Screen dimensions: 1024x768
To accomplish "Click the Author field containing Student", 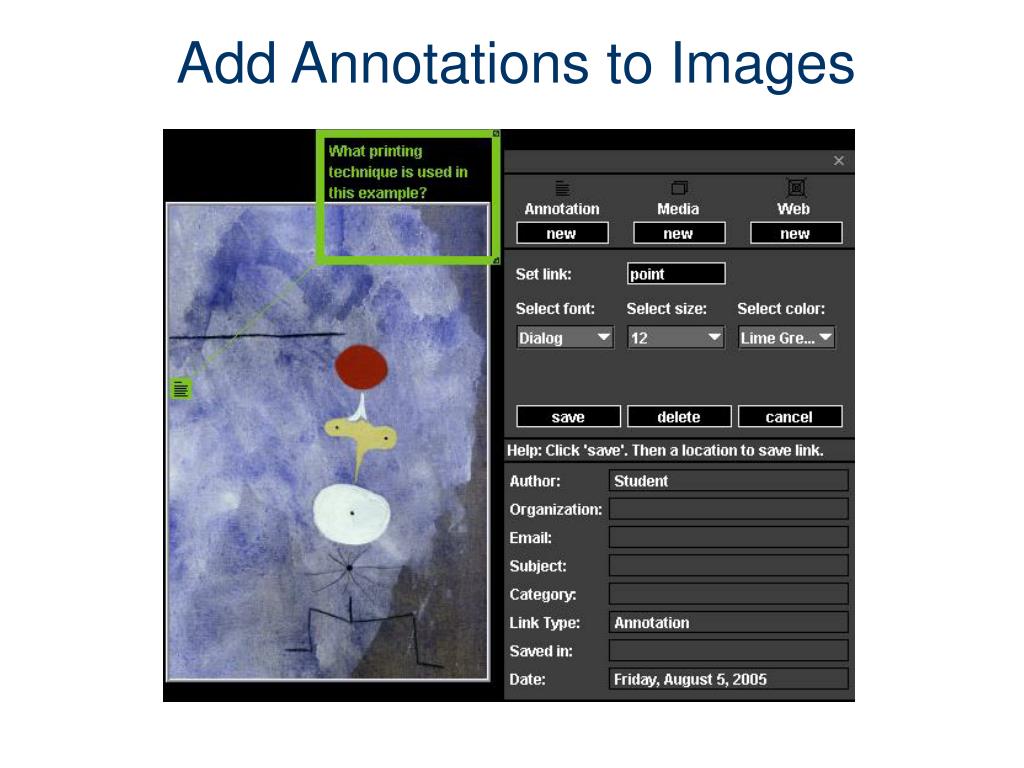I will coord(729,481).
